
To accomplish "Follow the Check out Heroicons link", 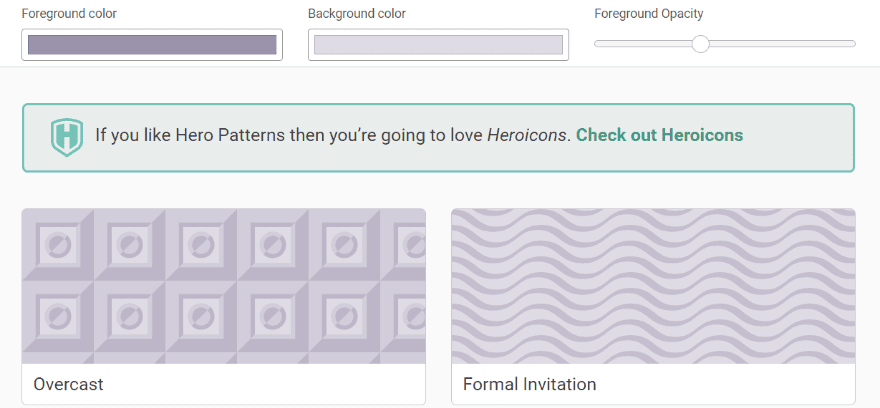I will pos(659,135).
